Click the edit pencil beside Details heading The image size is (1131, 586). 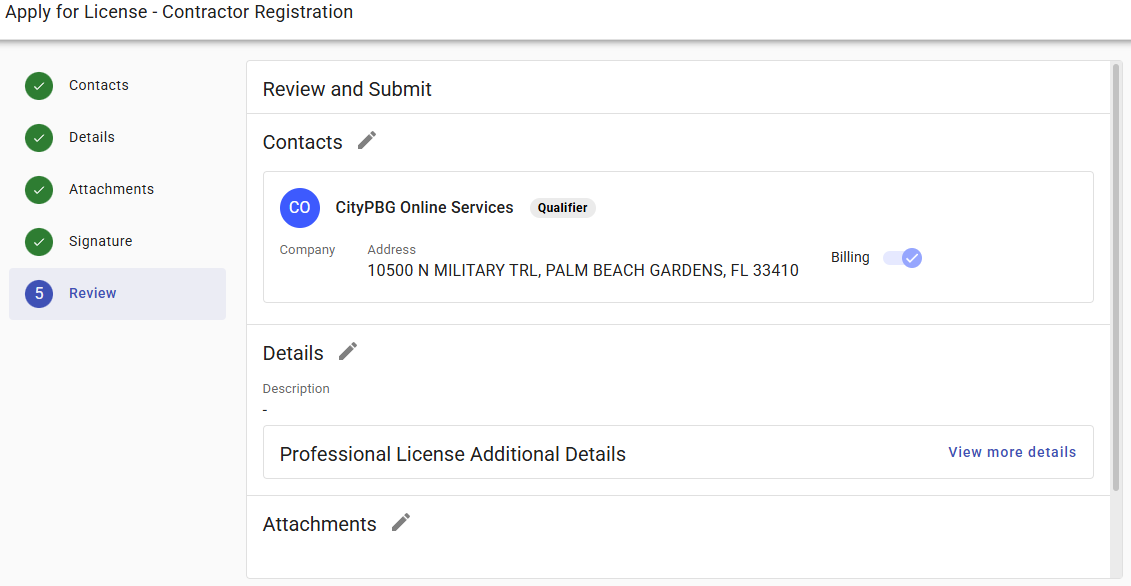tap(347, 351)
